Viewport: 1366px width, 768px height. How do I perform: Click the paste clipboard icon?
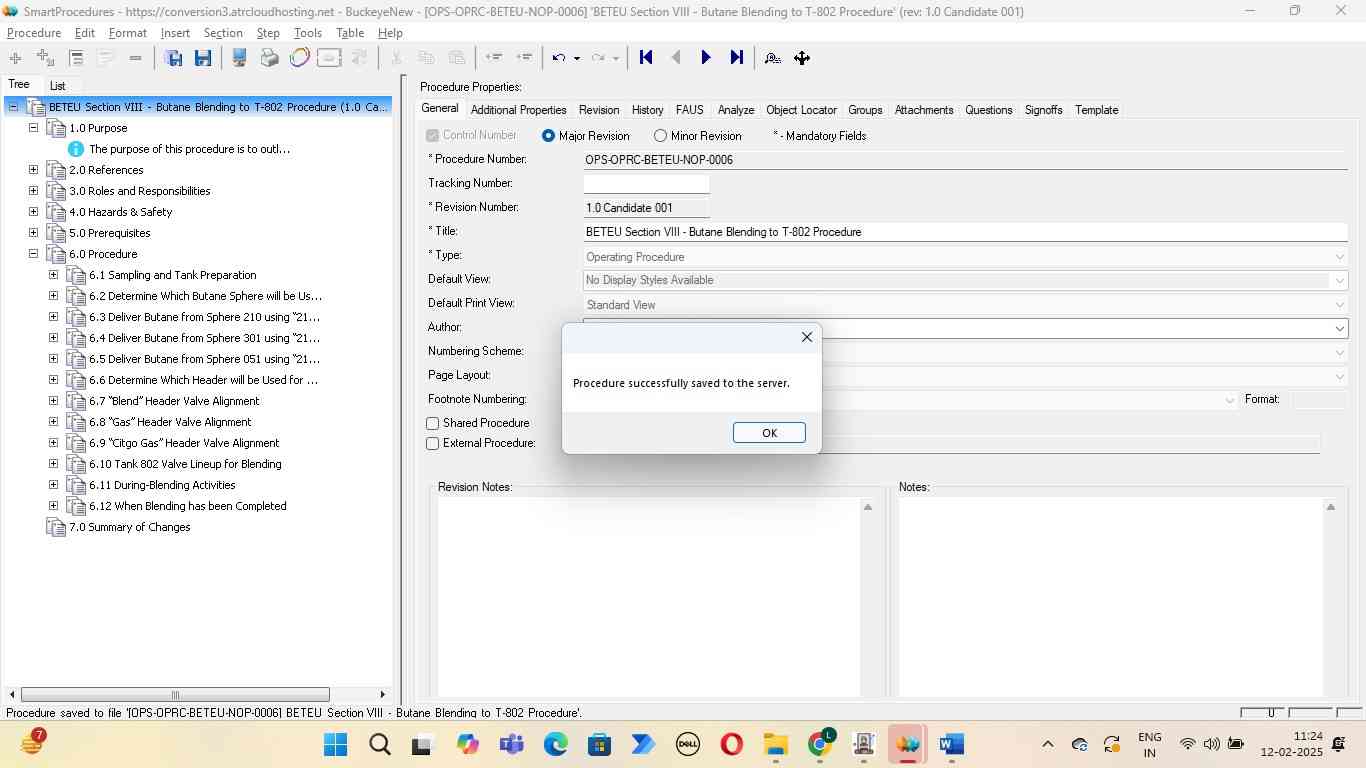(456, 58)
